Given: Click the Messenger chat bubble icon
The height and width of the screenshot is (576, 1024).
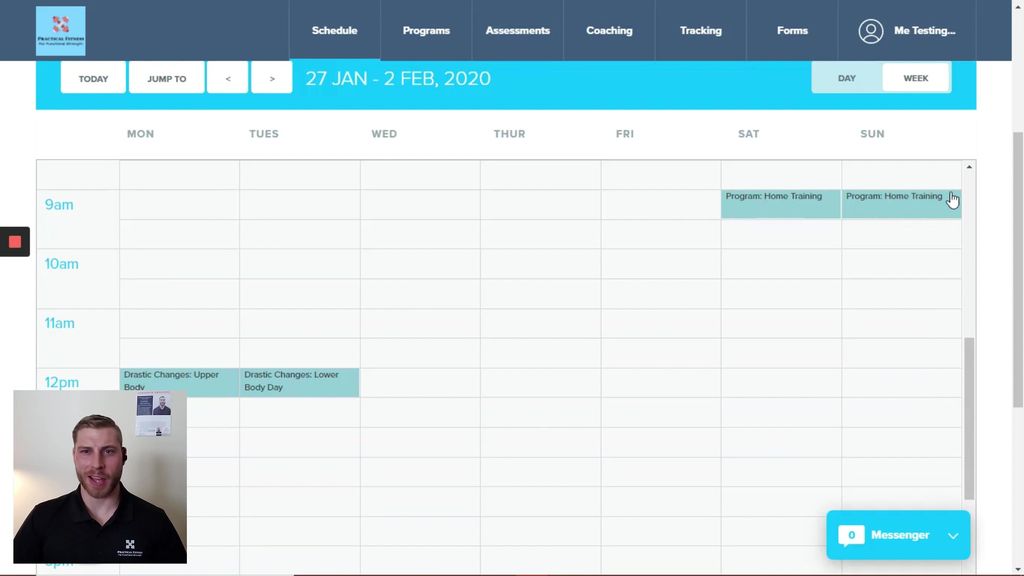Looking at the screenshot, I should click(x=851, y=535).
